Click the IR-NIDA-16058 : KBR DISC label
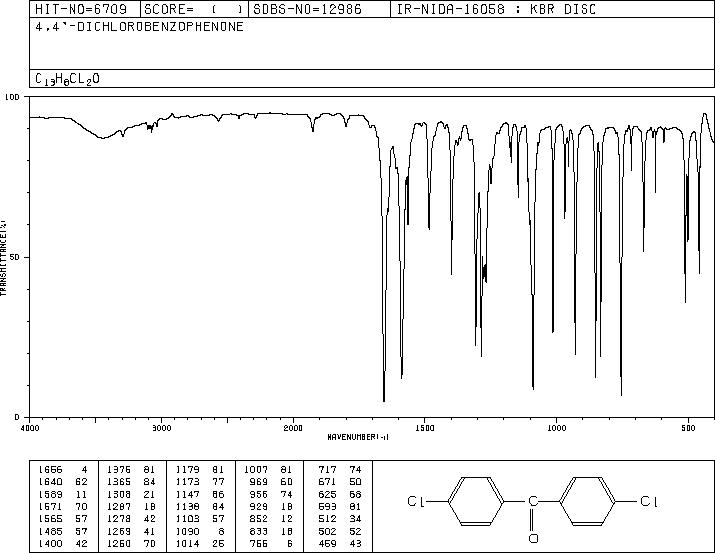 496,9
